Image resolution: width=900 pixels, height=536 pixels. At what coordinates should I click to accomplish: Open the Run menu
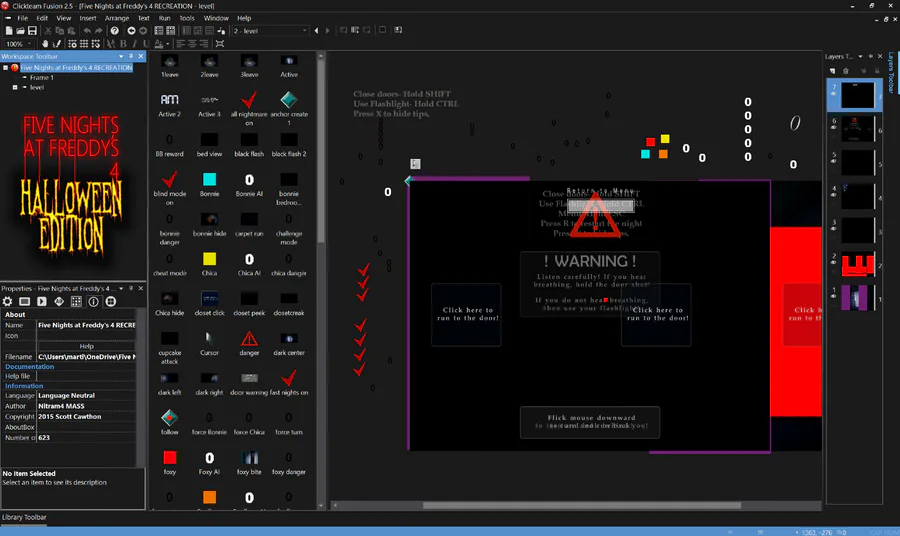pos(165,18)
